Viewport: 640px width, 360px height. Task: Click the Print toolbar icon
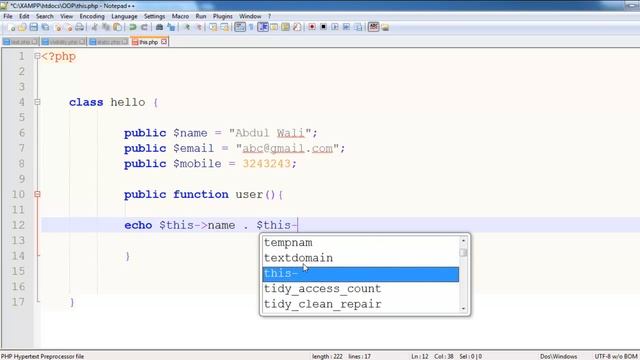coord(80,27)
